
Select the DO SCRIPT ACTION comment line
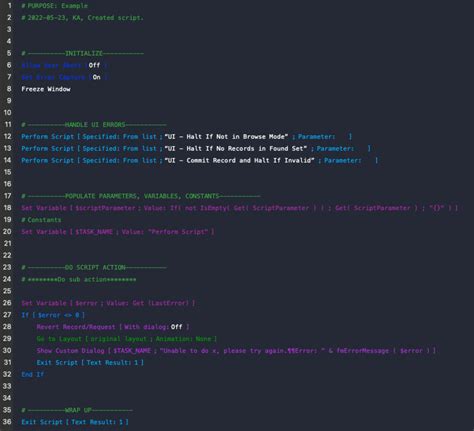(x=94, y=267)
